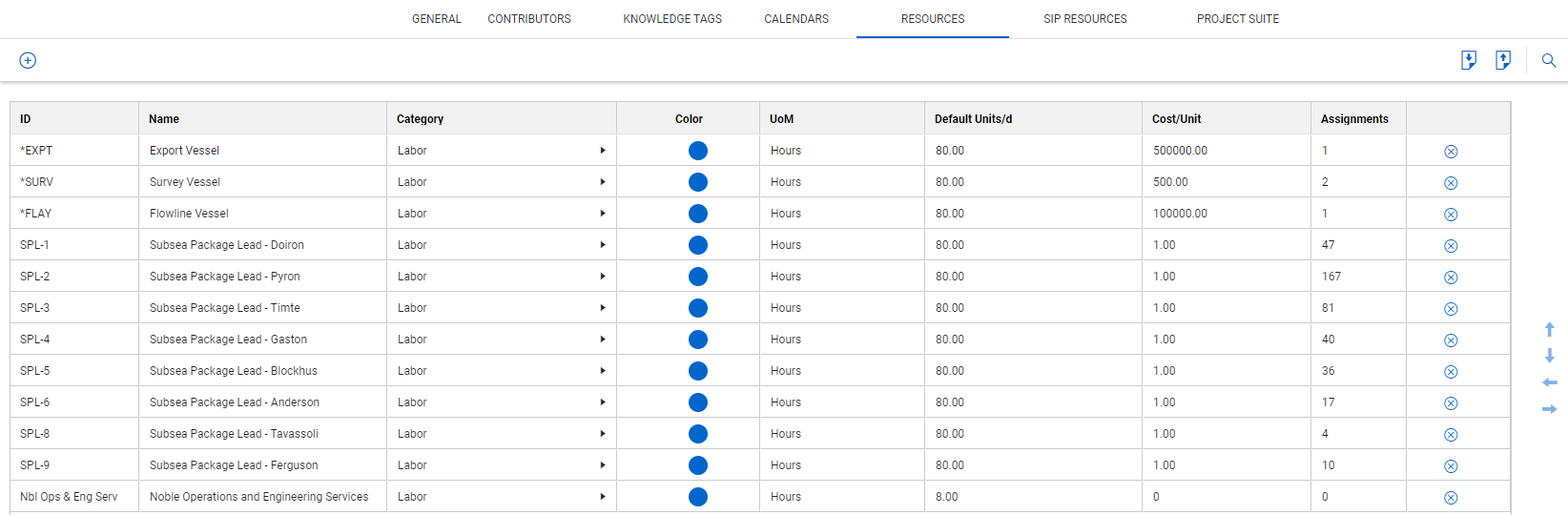Click the move down arrow icon
1568x515 pixels.
coord(1549,356)
